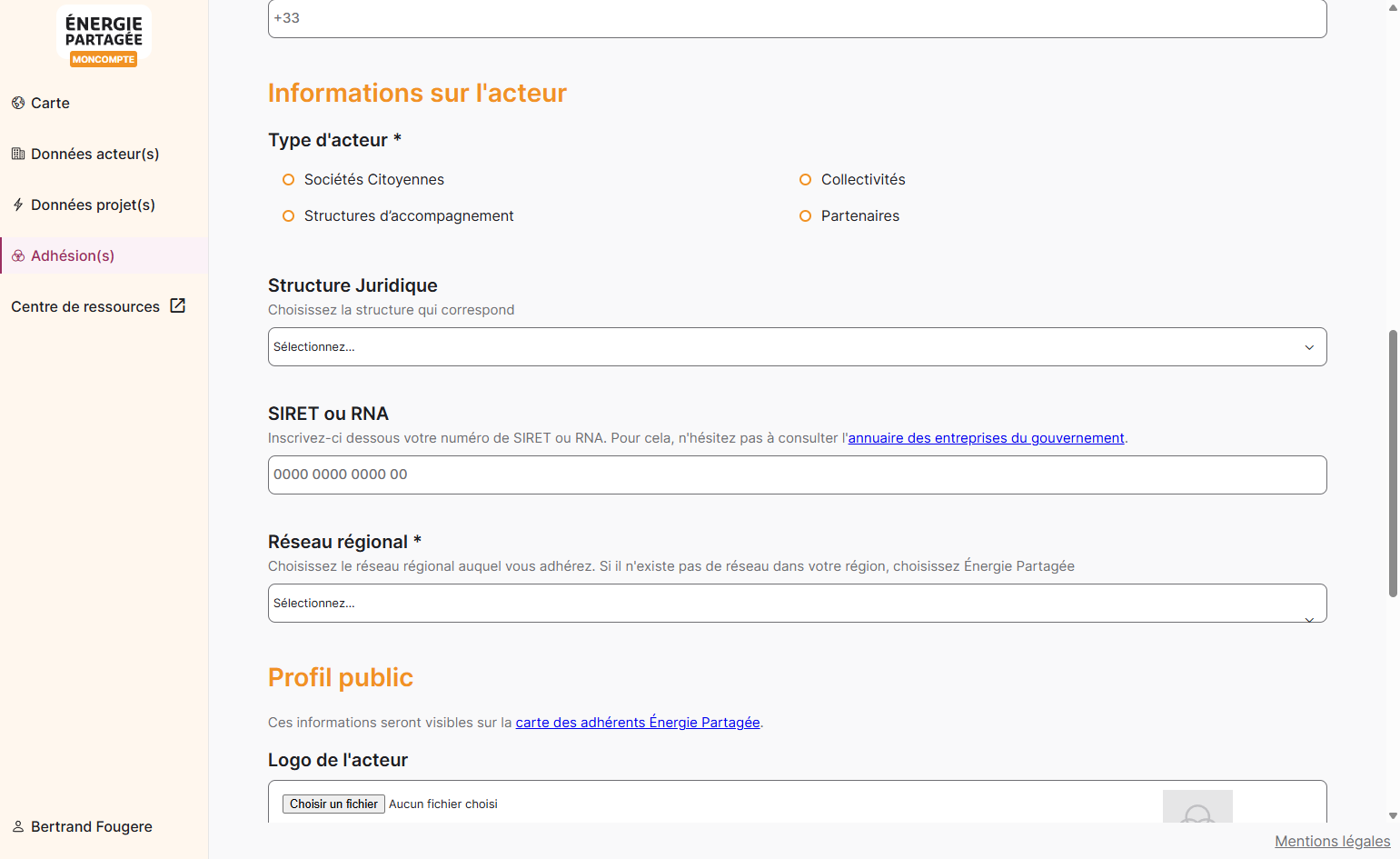This screenshot has height=859, width=1400.
Task: Click the external link icon for Centre de ressources
Action: (x=178, y=305)
